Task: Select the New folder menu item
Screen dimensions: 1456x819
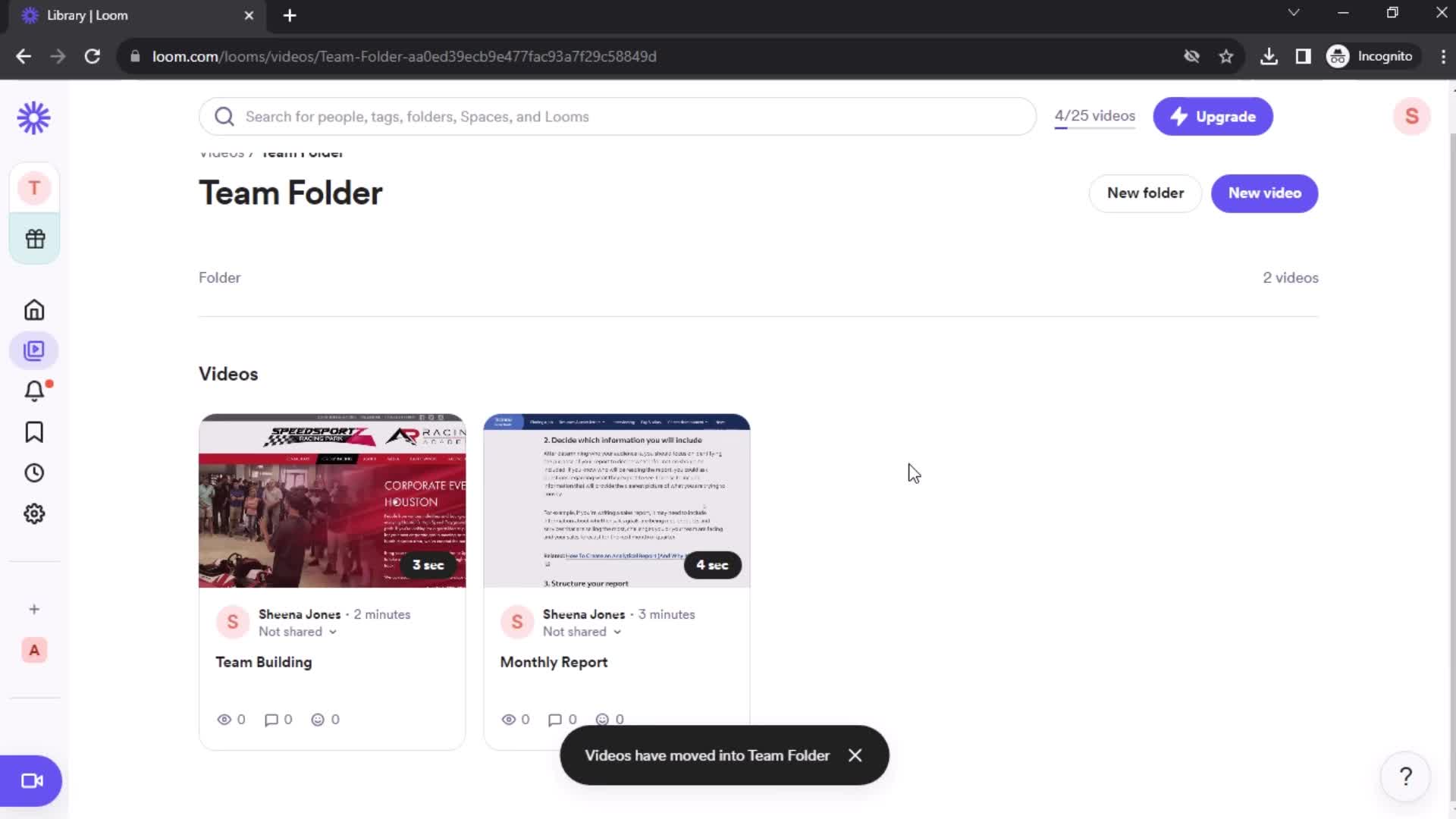Action: point(1146,193)
